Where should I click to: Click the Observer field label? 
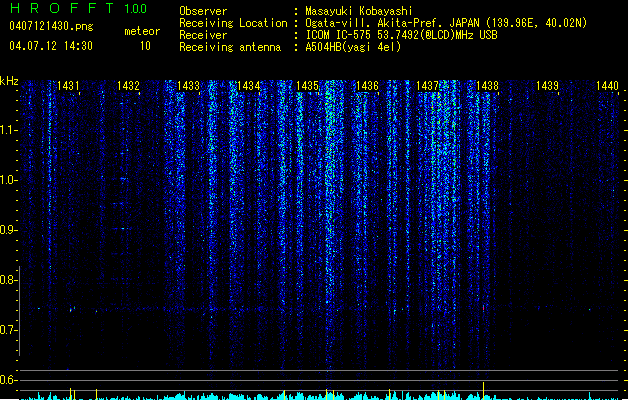coord(203,11)
